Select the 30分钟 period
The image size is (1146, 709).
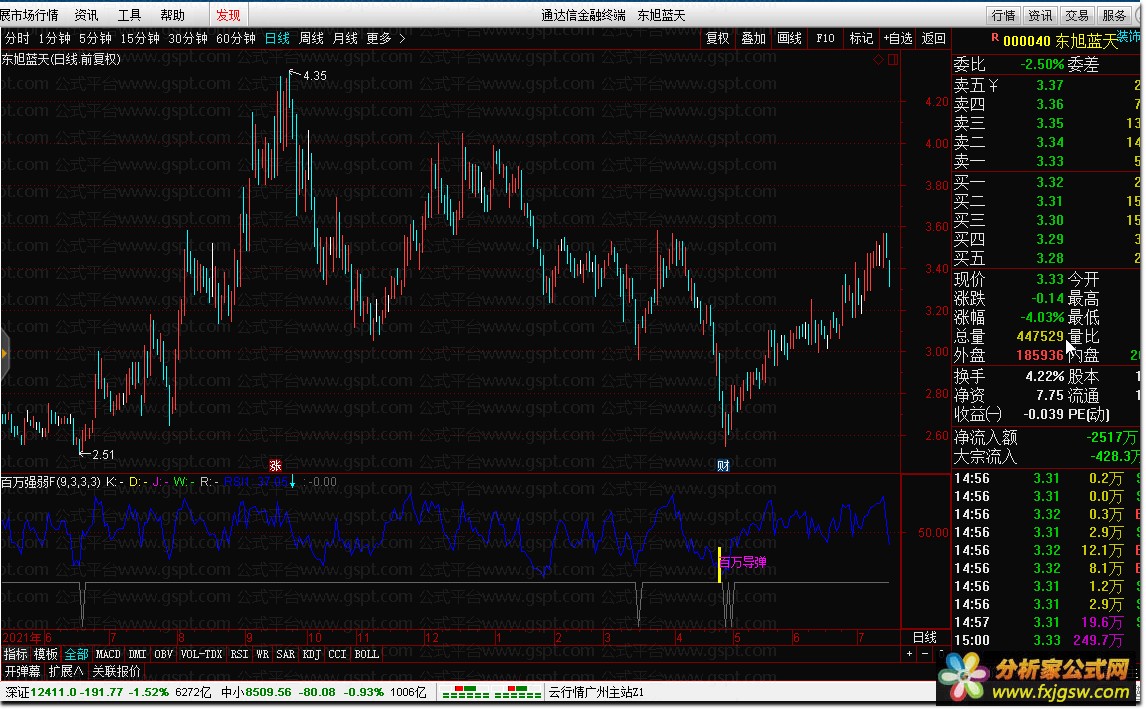pos(188,38)
